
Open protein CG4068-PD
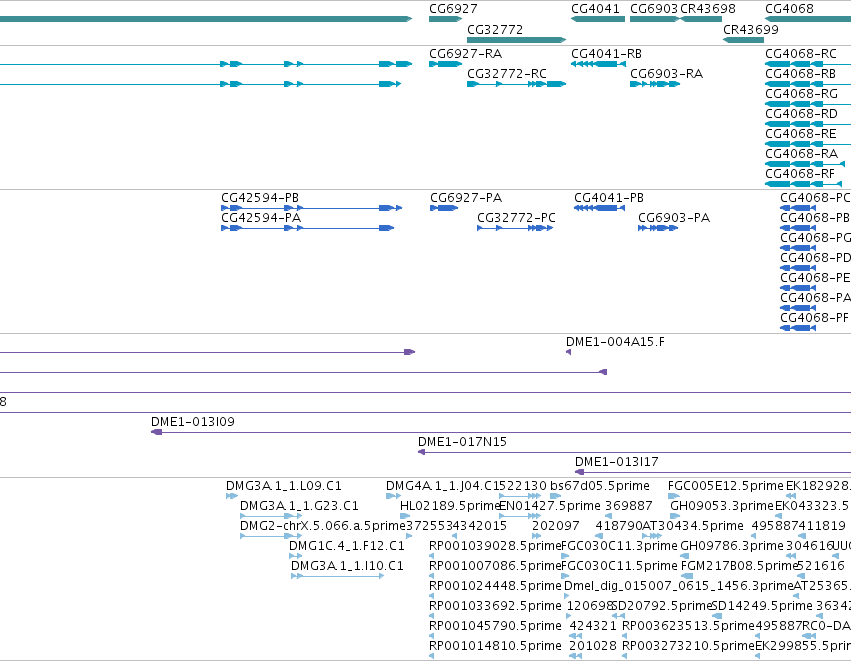coord(815,258)
